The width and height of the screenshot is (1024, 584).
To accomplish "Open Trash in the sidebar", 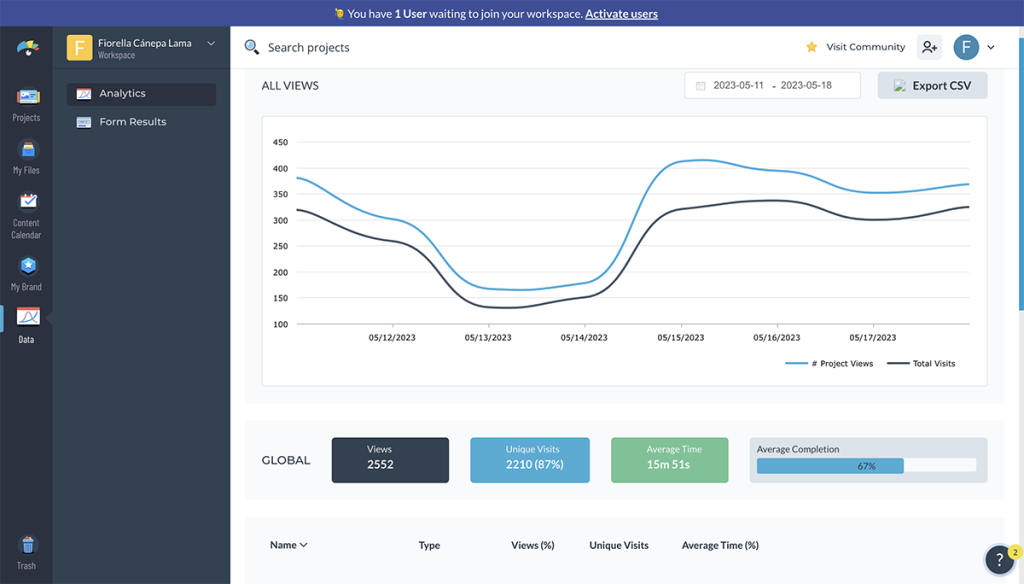I will click(27, 551).
